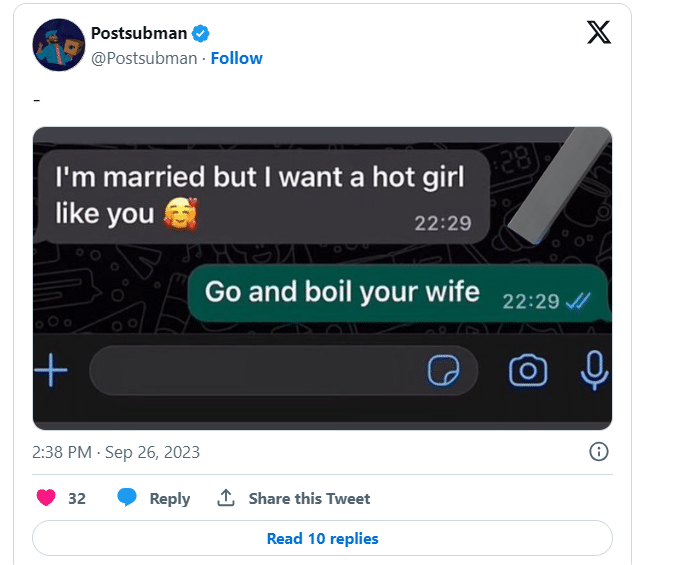Click the plus attachment icon

51,372
